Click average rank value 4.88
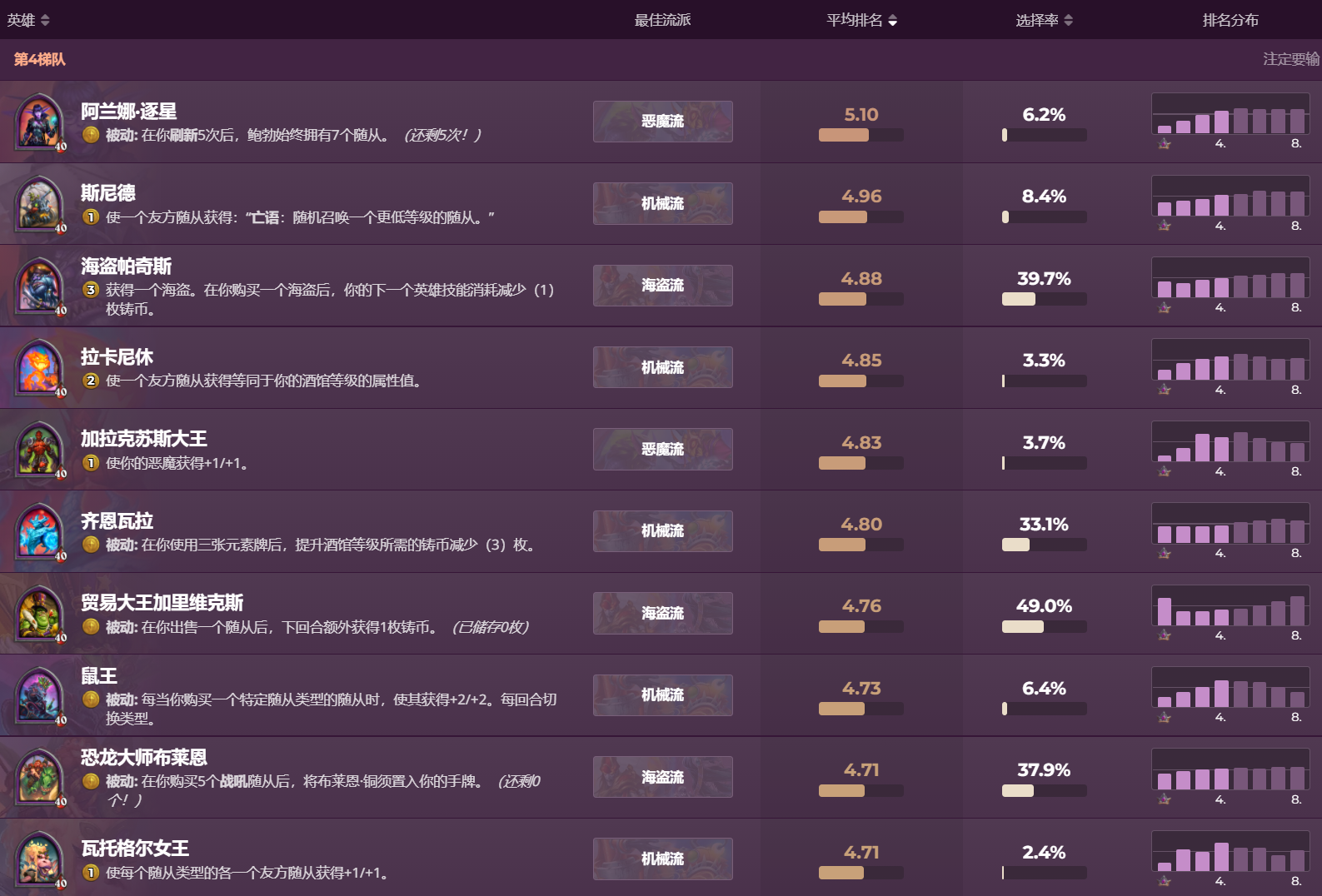Screen dimensions: 1322x896 [x=861, y=279]
